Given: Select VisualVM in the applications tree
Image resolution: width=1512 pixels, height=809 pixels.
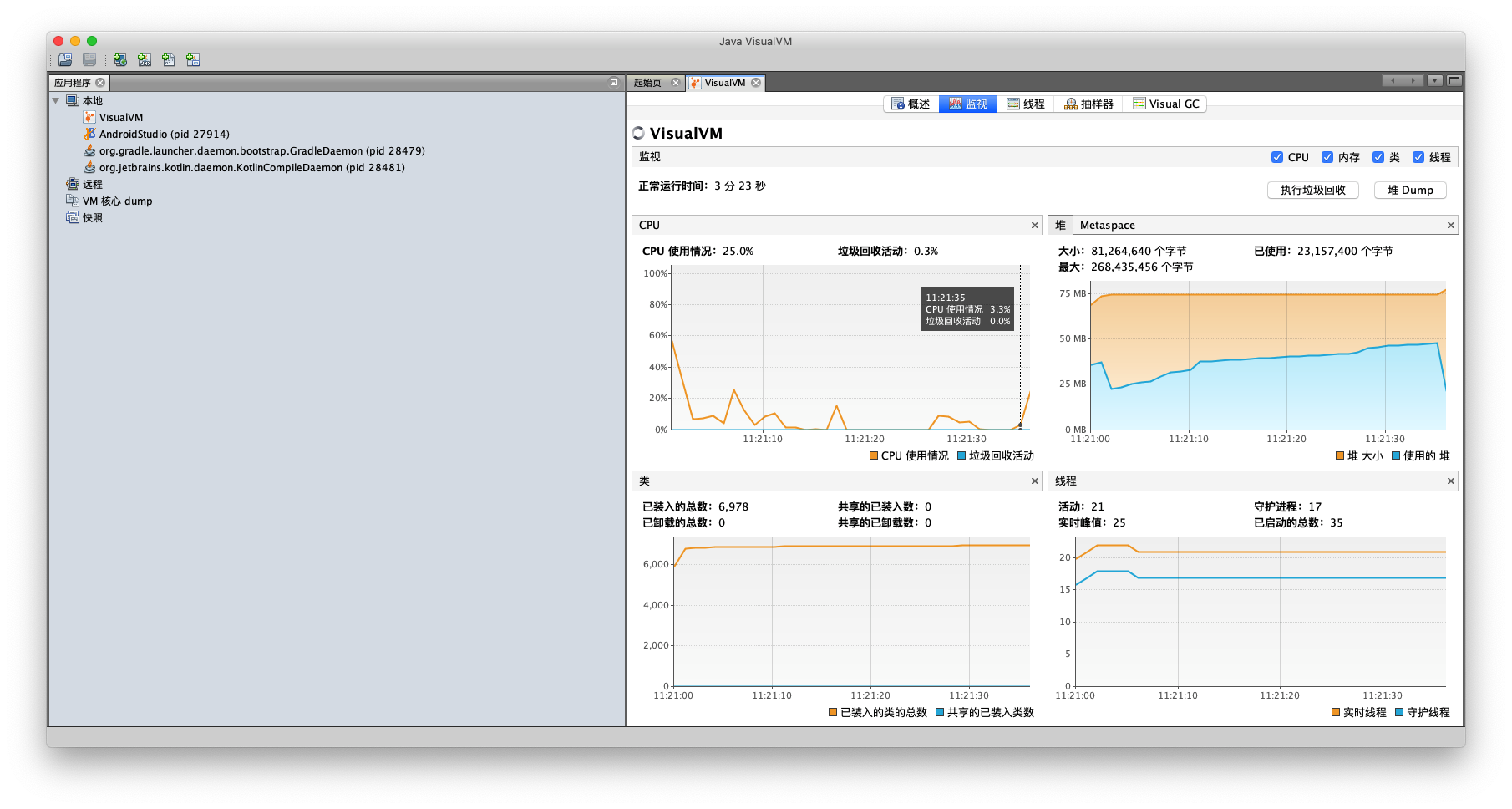Looking at the screenshot, I should point(121,118).
